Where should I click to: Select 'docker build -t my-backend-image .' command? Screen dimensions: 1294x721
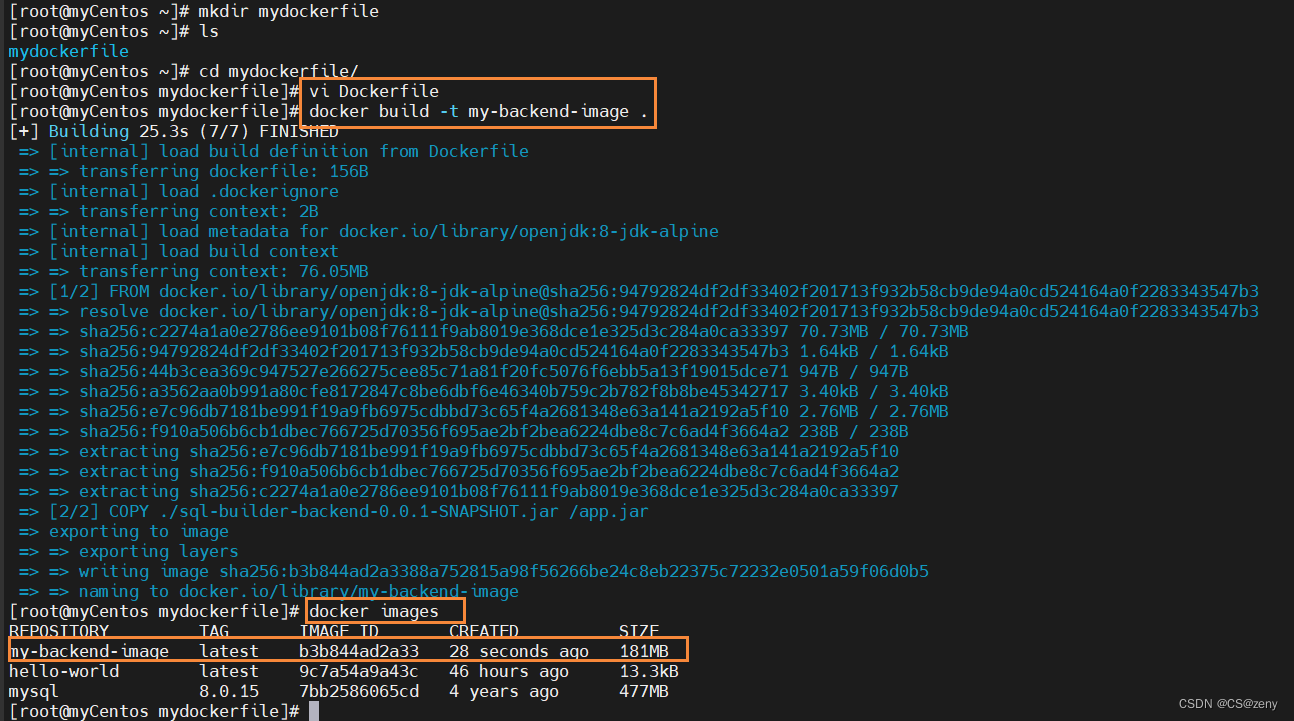(x=479, y=111)
